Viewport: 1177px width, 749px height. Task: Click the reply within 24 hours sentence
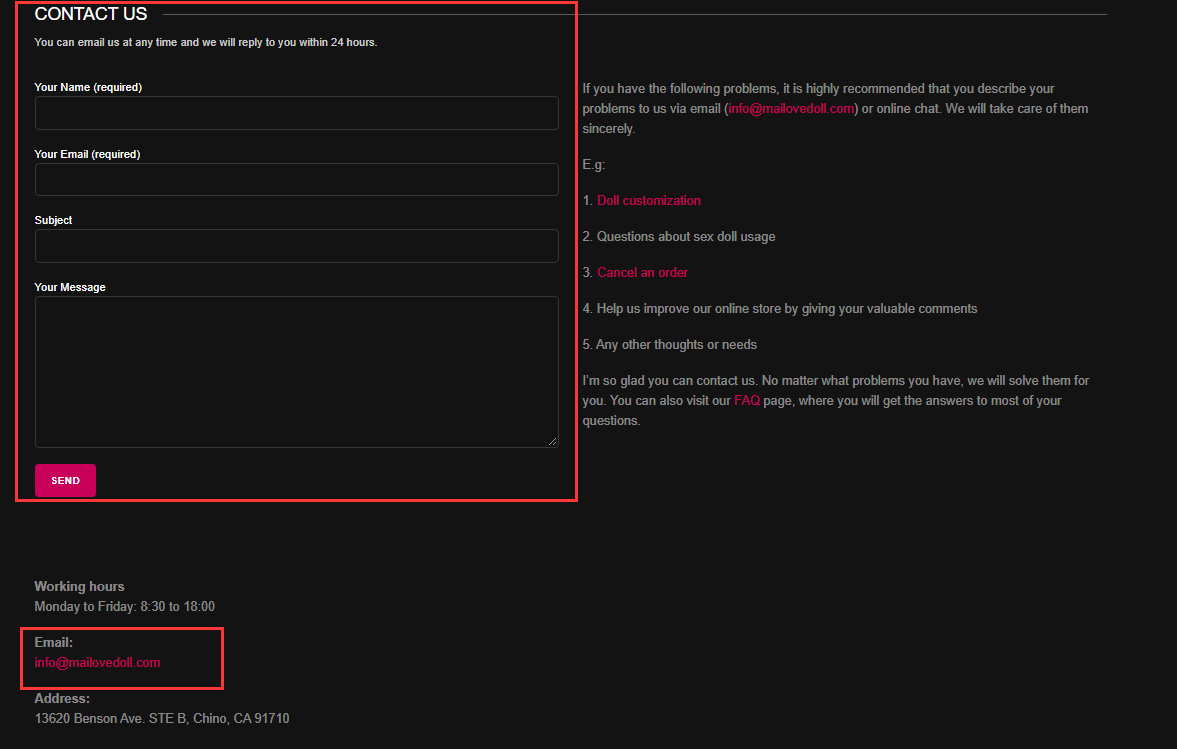(x=206, y=42)
